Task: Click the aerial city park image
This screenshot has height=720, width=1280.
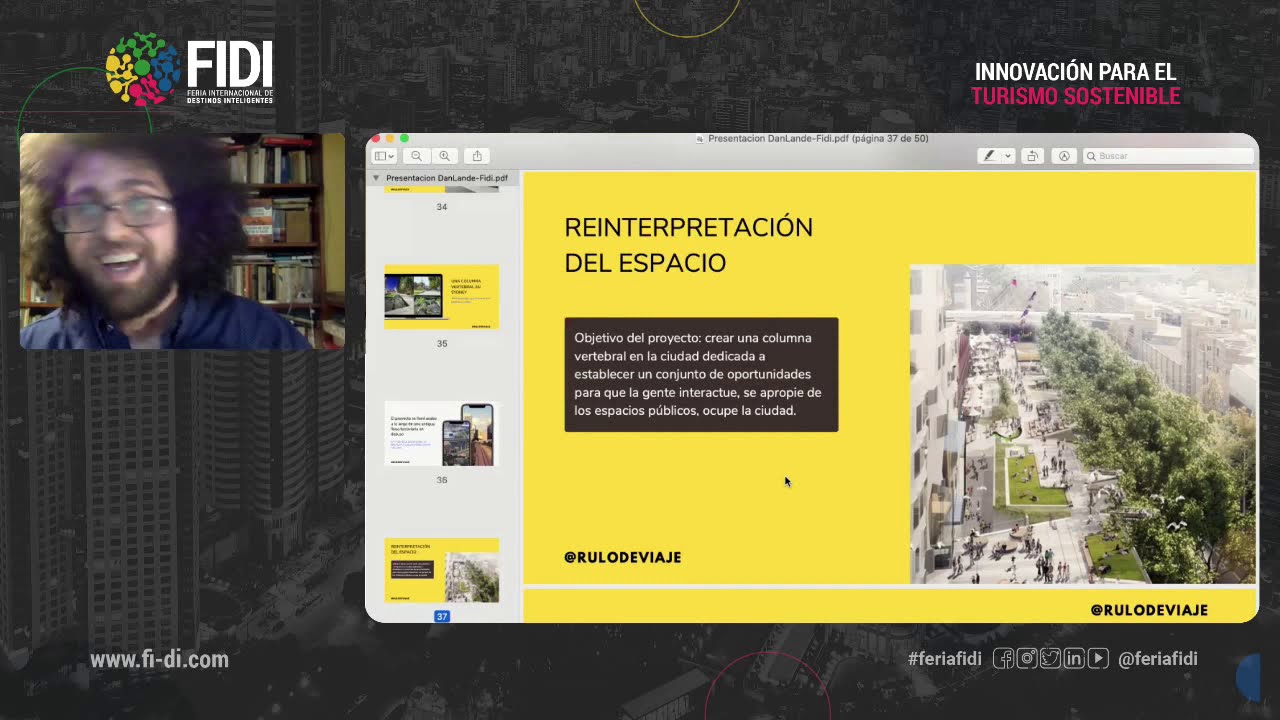Action: (x=1083, y=424)
